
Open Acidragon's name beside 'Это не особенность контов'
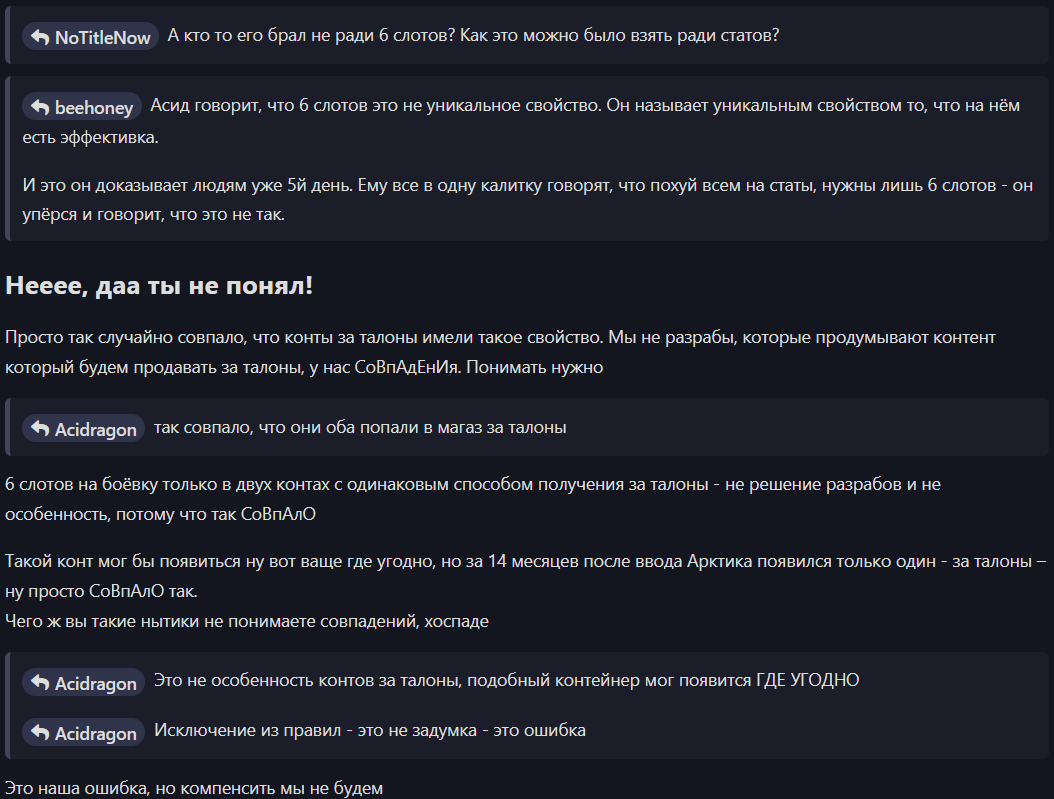[x=95, y=683]
